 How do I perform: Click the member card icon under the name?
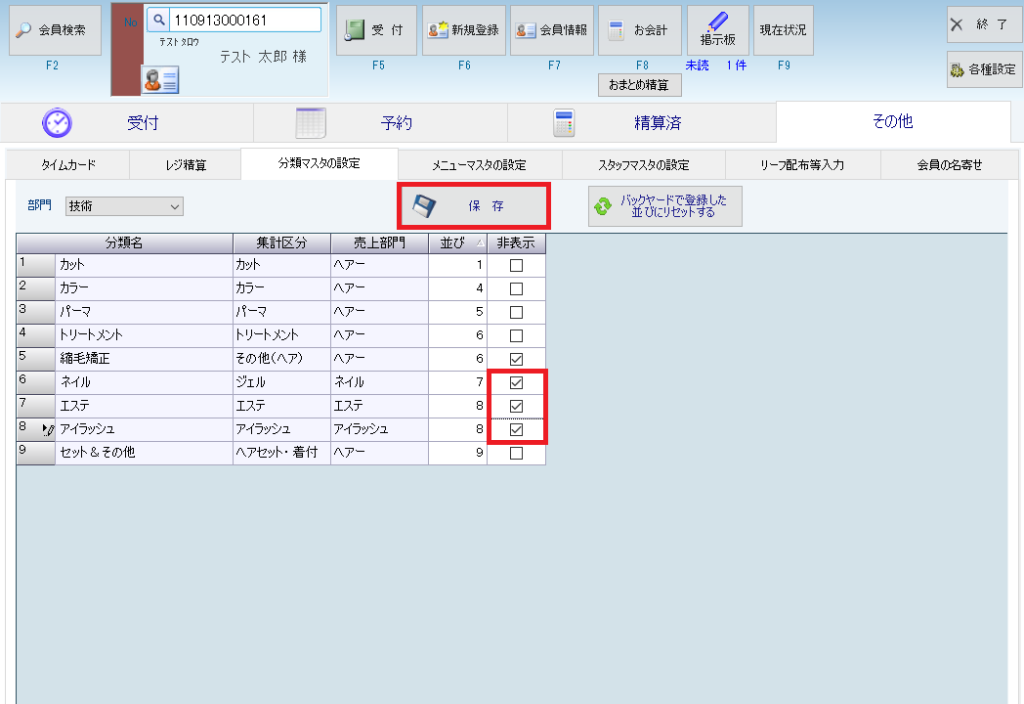click(159, 78)
